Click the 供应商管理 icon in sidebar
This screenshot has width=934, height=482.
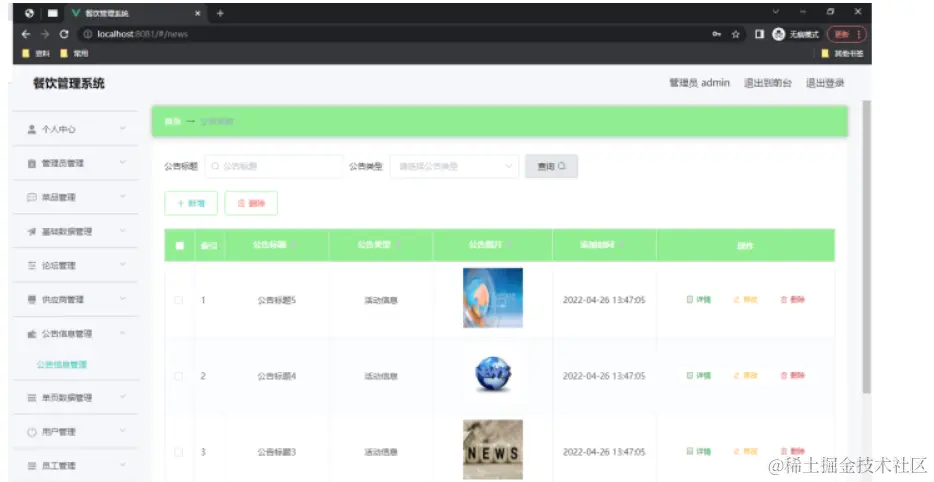tap(32, 299)
